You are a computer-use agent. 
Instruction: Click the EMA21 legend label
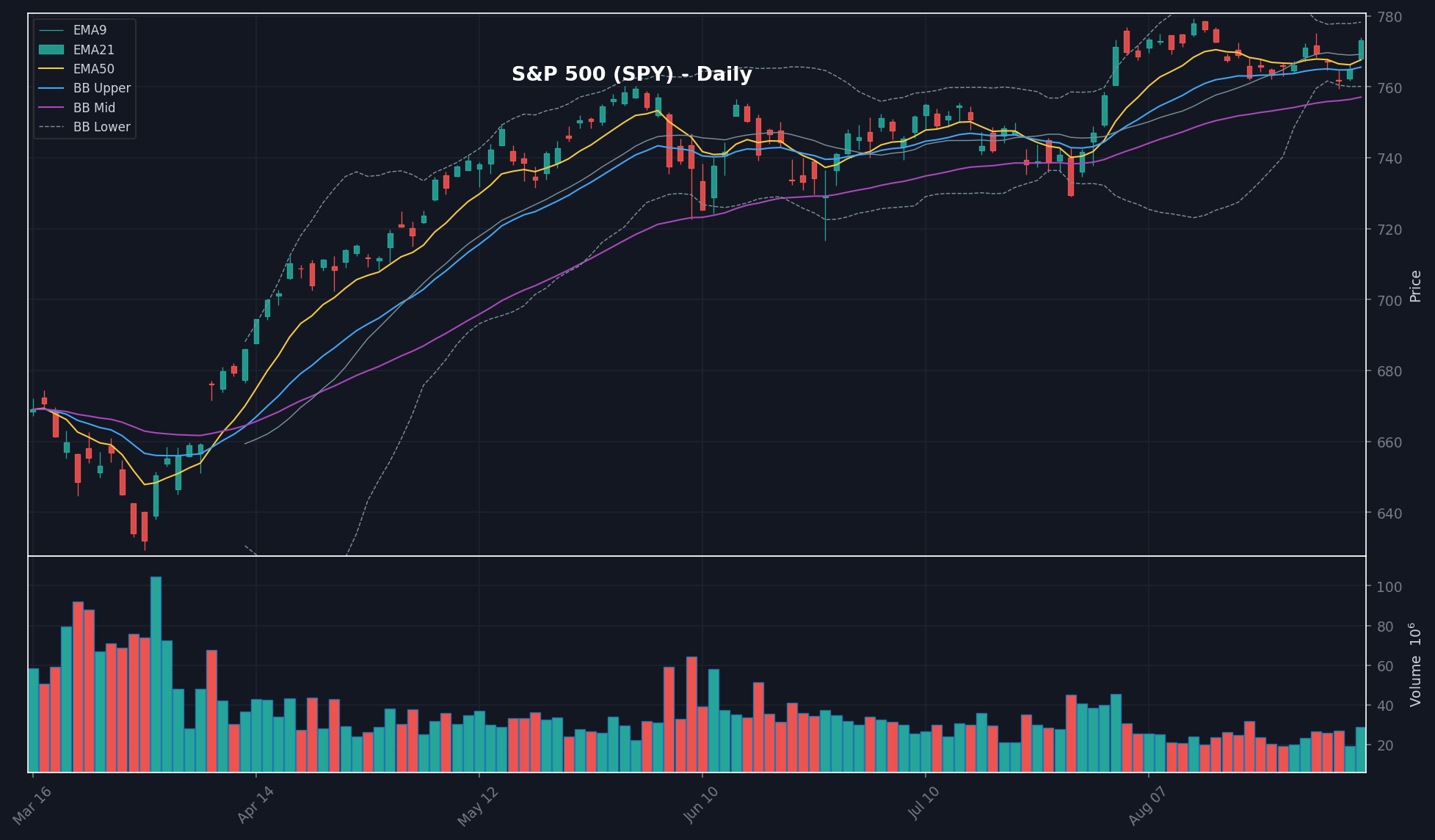coord(93,50)
